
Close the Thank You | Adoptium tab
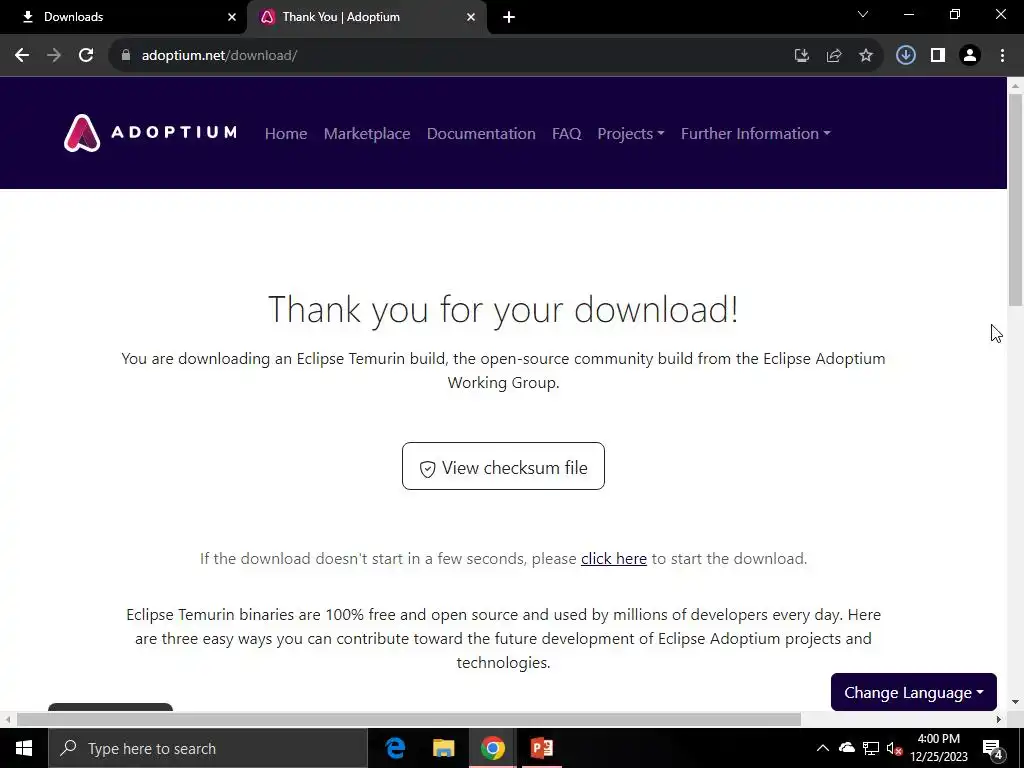471,18
